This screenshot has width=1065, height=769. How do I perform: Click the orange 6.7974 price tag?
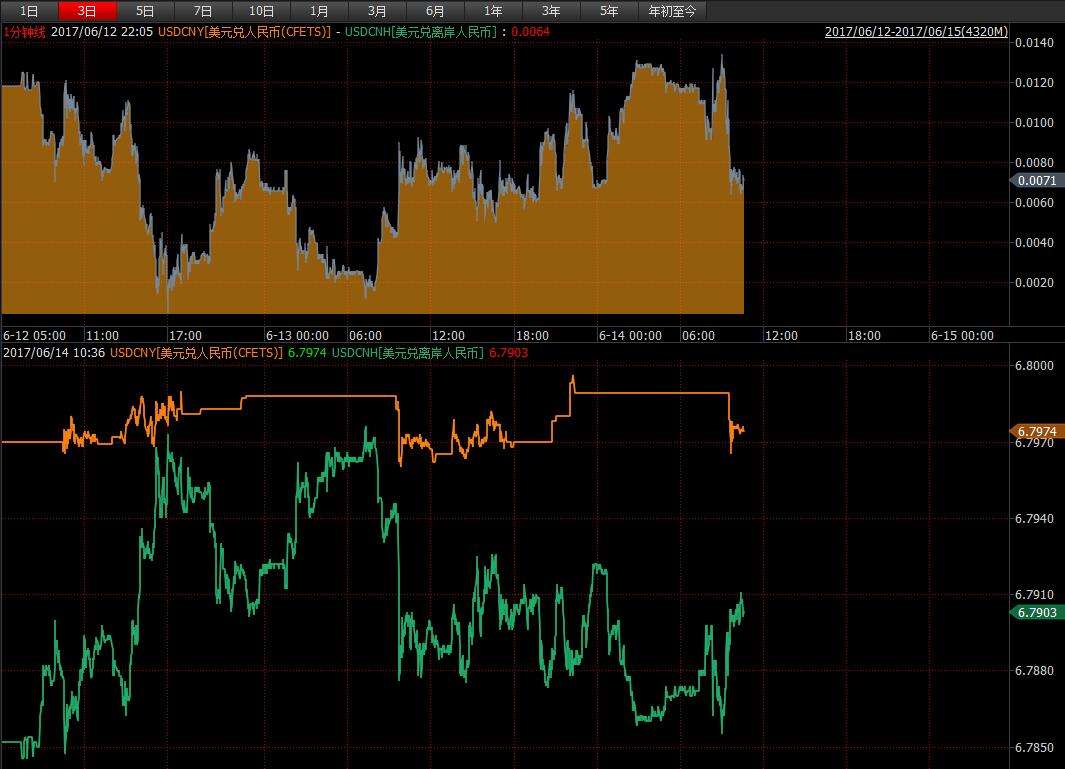(x=1036, y=431)
